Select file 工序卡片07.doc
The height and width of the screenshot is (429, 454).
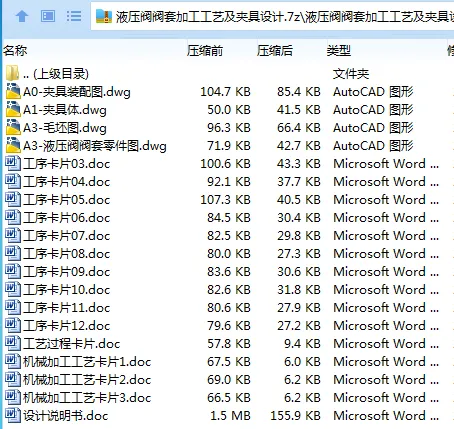pos(66,236)
